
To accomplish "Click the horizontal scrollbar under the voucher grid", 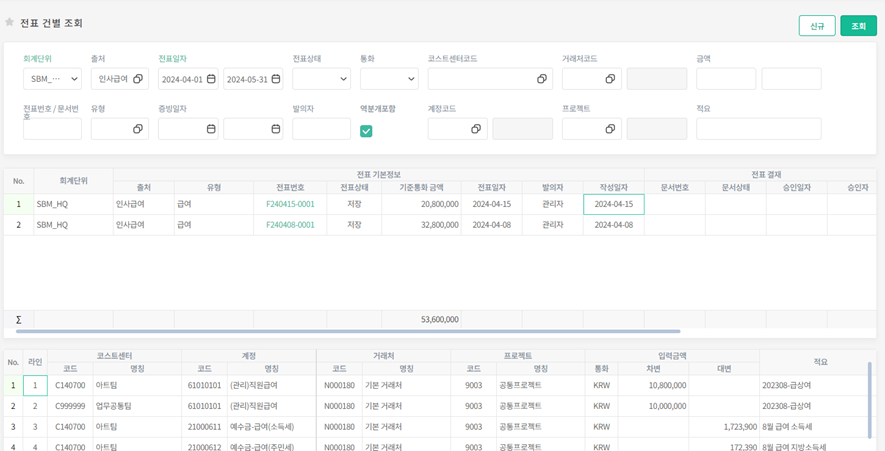I will tap(400, 331).
